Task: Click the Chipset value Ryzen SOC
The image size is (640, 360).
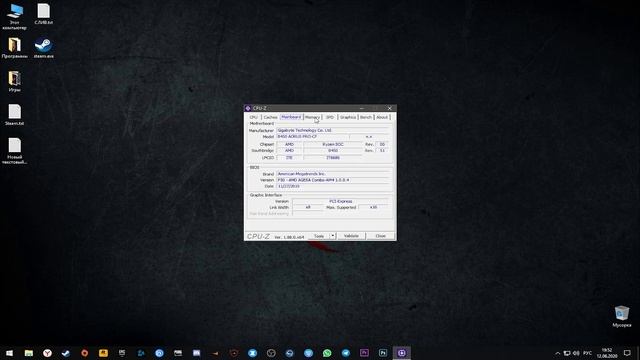Action: point(333,144)
